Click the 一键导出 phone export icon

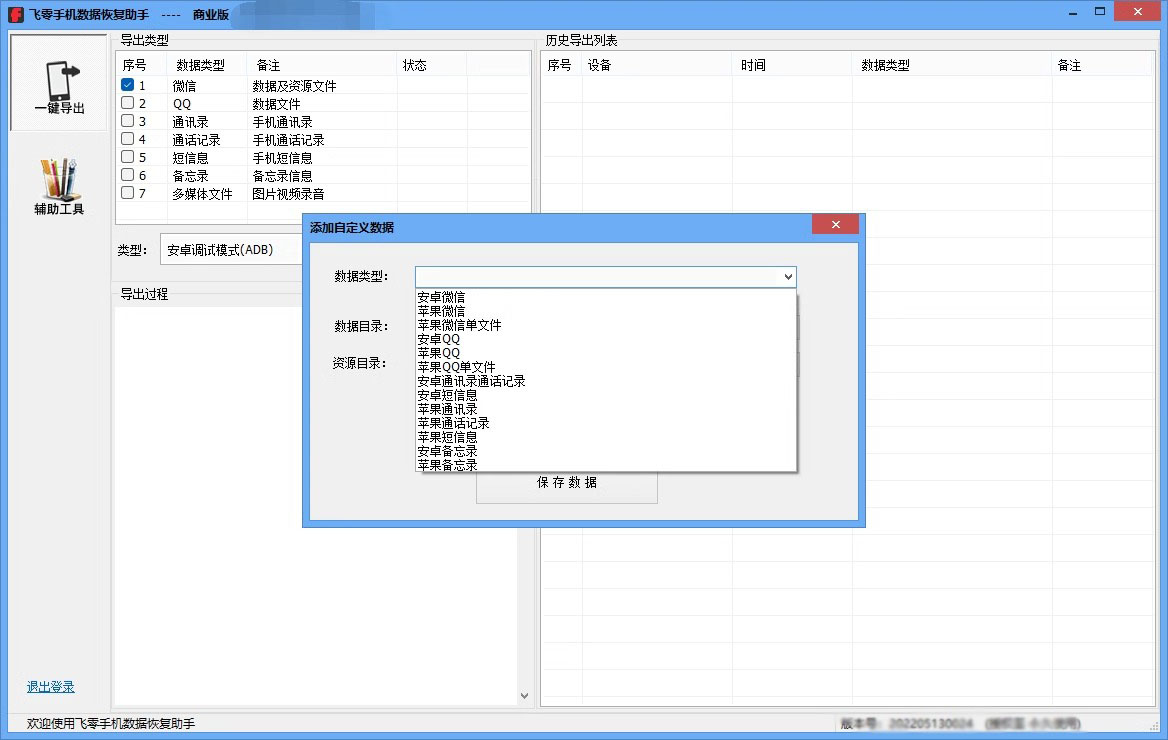[x=59, y=83]
